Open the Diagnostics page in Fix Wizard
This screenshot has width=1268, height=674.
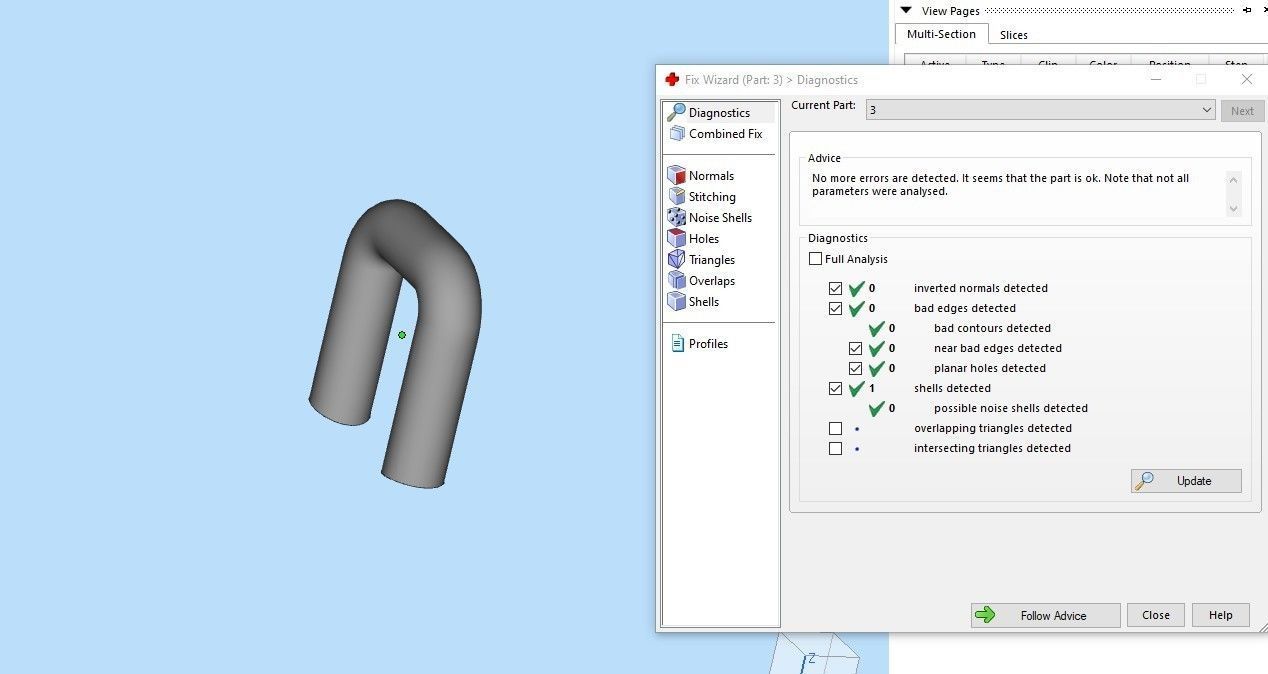[x=719, y=113]
